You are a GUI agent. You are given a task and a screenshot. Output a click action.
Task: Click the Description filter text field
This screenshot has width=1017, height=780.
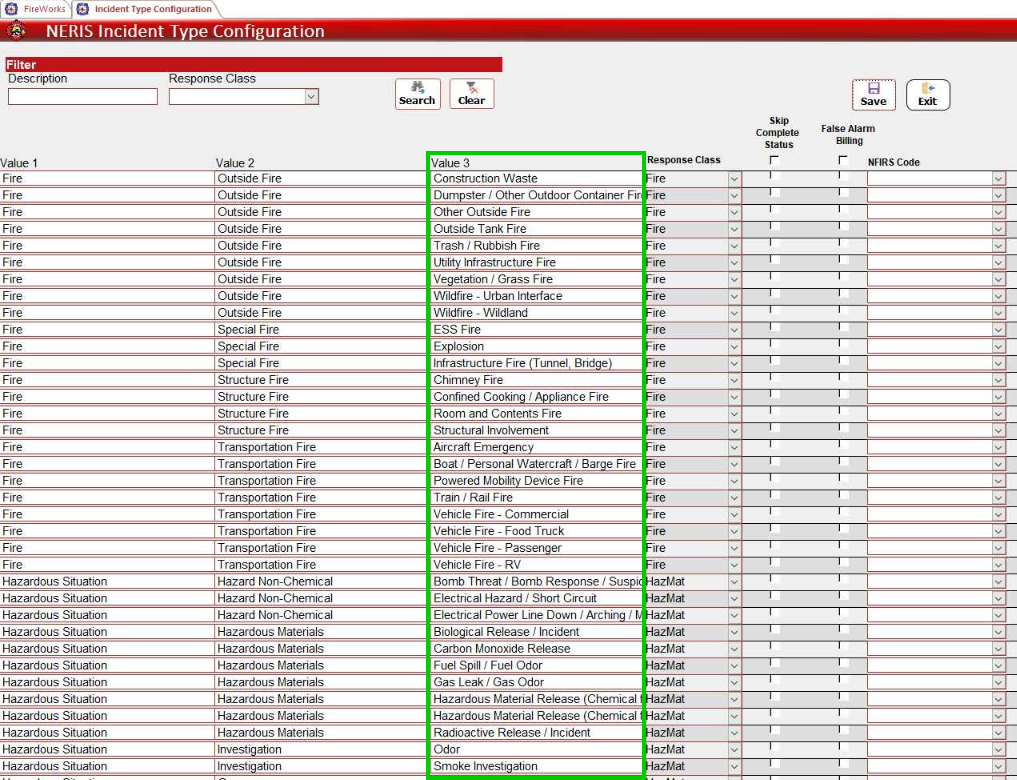(x=83, y=97)
